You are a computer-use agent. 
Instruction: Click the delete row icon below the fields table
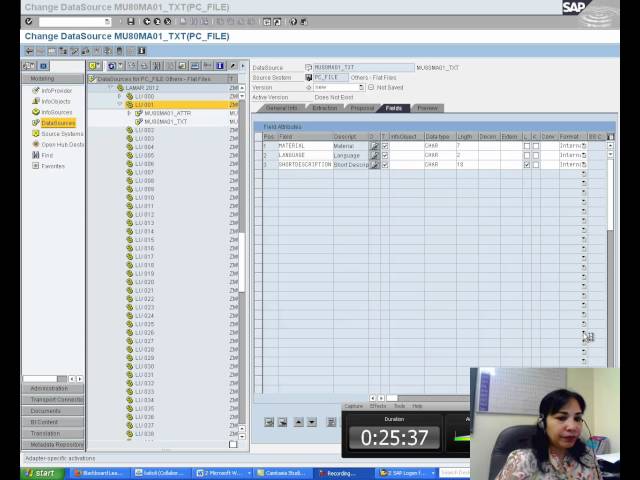(x=282, y=422)
